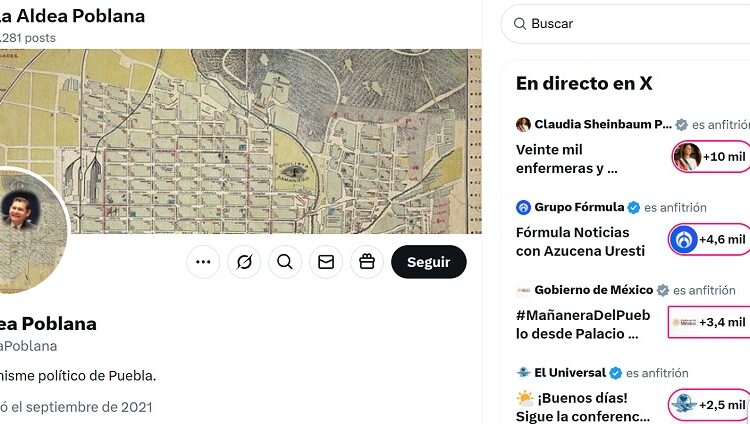750x424 pixels.
Task: Join the +10 mil live listeners pill
Action: 710,156
